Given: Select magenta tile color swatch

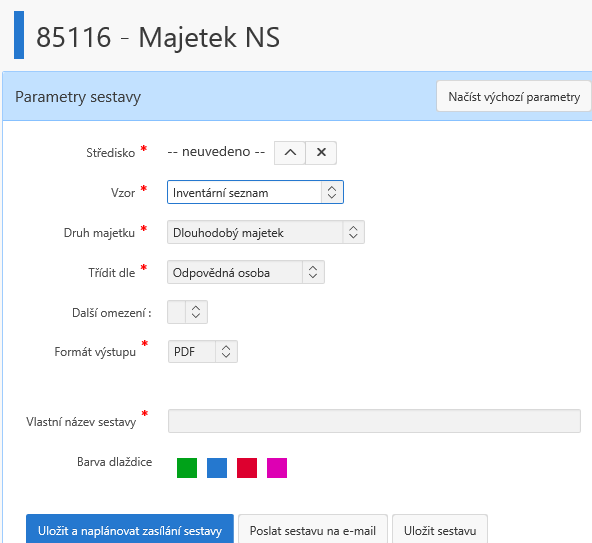Looking at the screenshot, I should pos(277,468).
